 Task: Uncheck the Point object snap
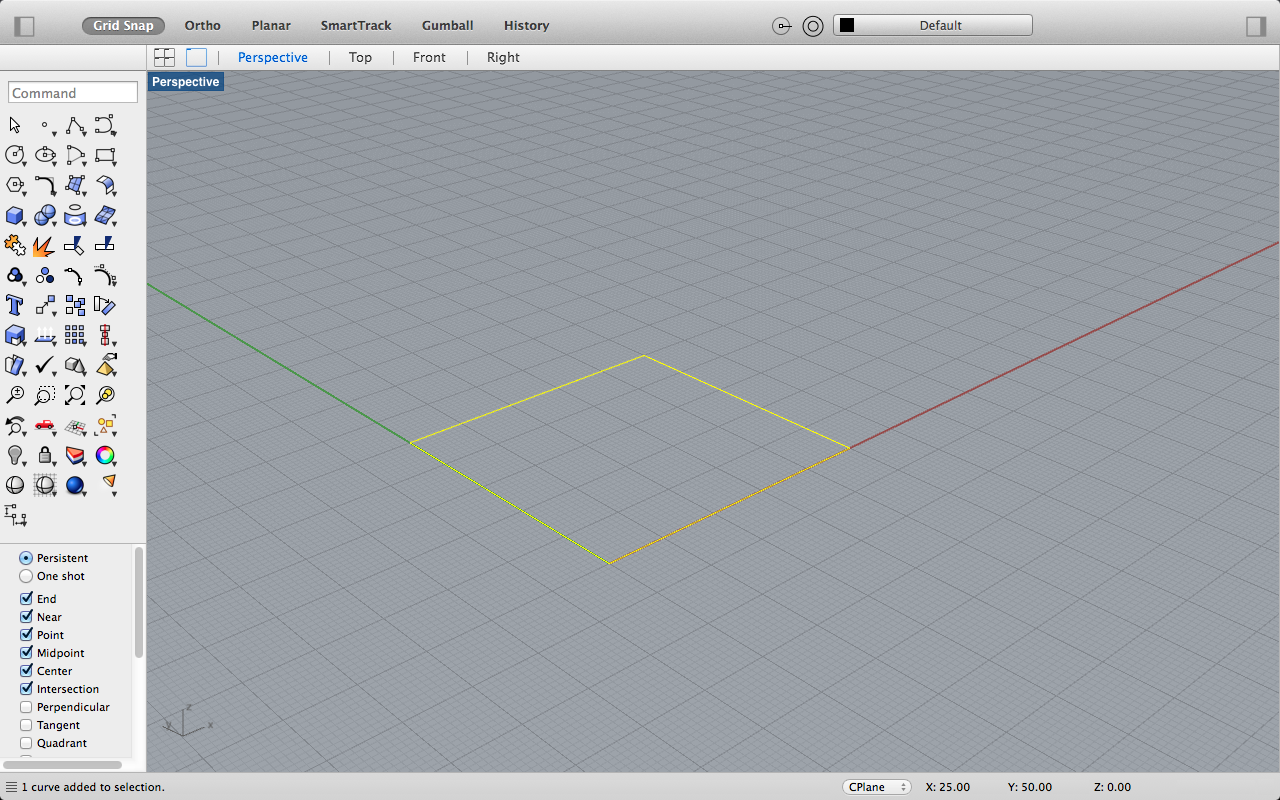[x=27, y=635]
